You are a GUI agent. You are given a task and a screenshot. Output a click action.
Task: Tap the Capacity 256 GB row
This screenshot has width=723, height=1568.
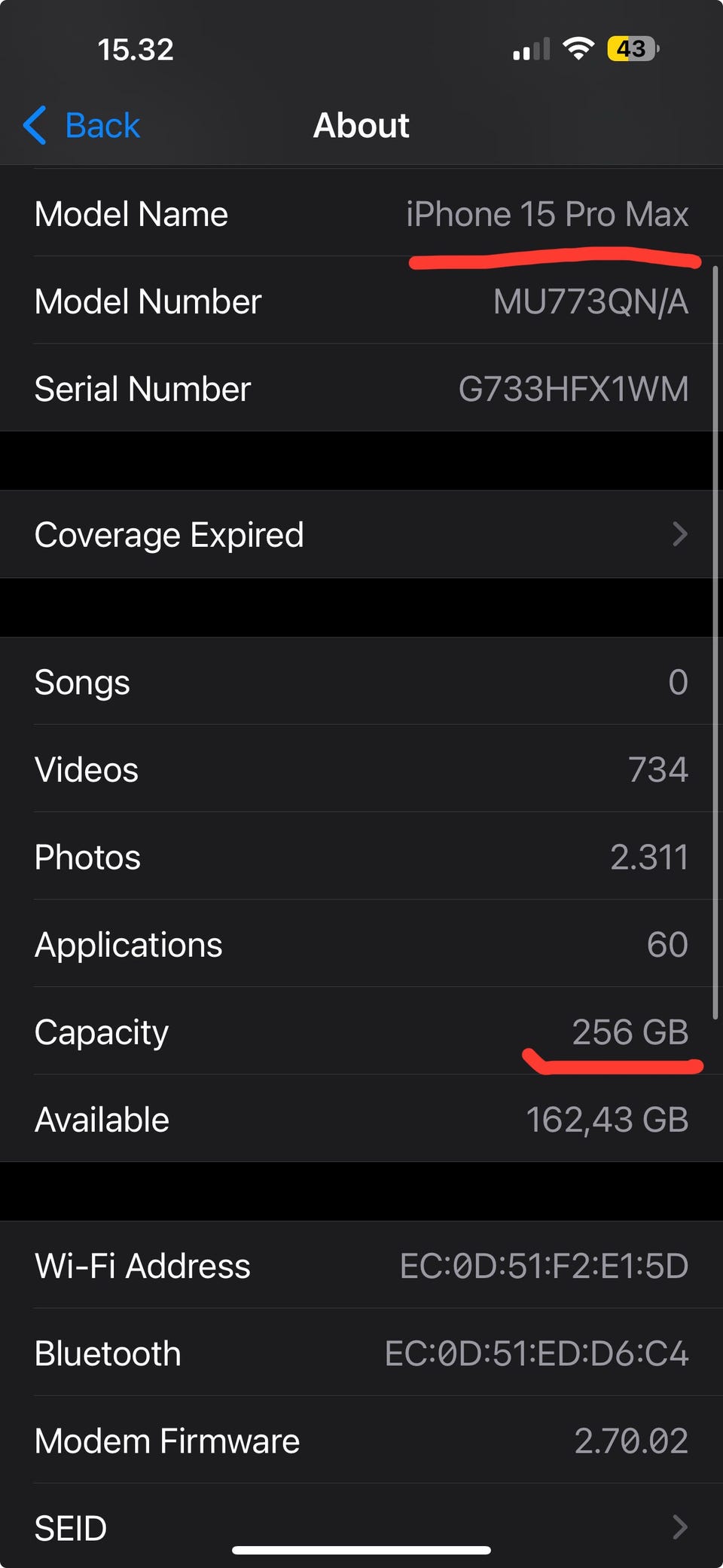tap(361, 1032)
